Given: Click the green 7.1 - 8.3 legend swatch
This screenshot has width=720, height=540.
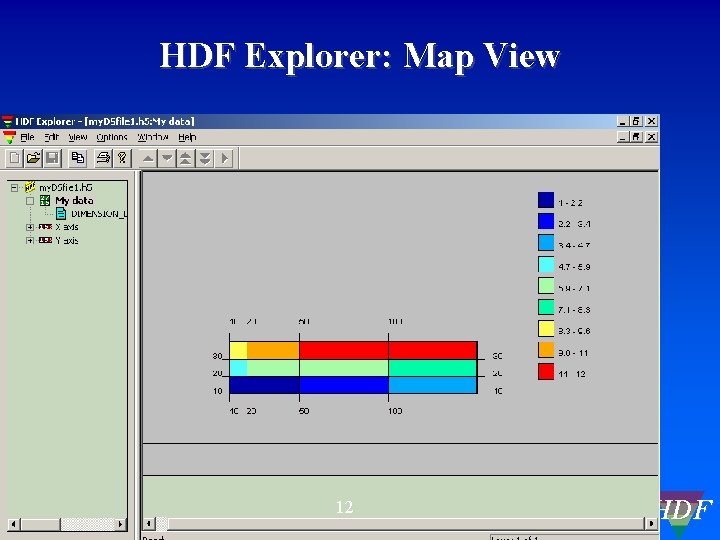Looking at the screenshot, I should pos(546,307).
